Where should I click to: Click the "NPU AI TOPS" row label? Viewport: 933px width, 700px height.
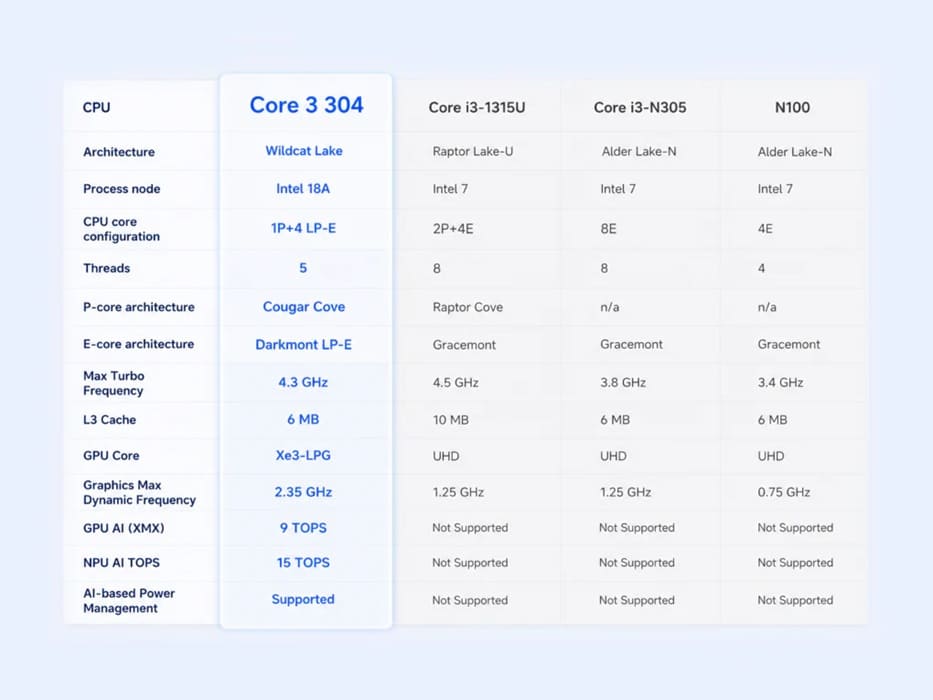121,562
